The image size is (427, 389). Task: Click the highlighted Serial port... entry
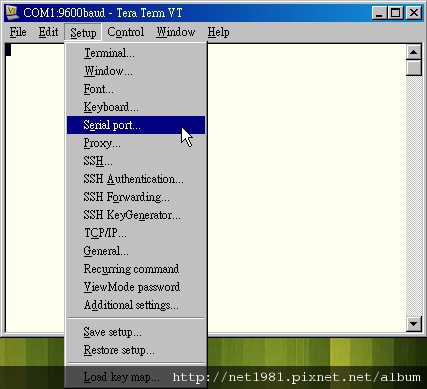pyautogui.click(x=136, y=125)
